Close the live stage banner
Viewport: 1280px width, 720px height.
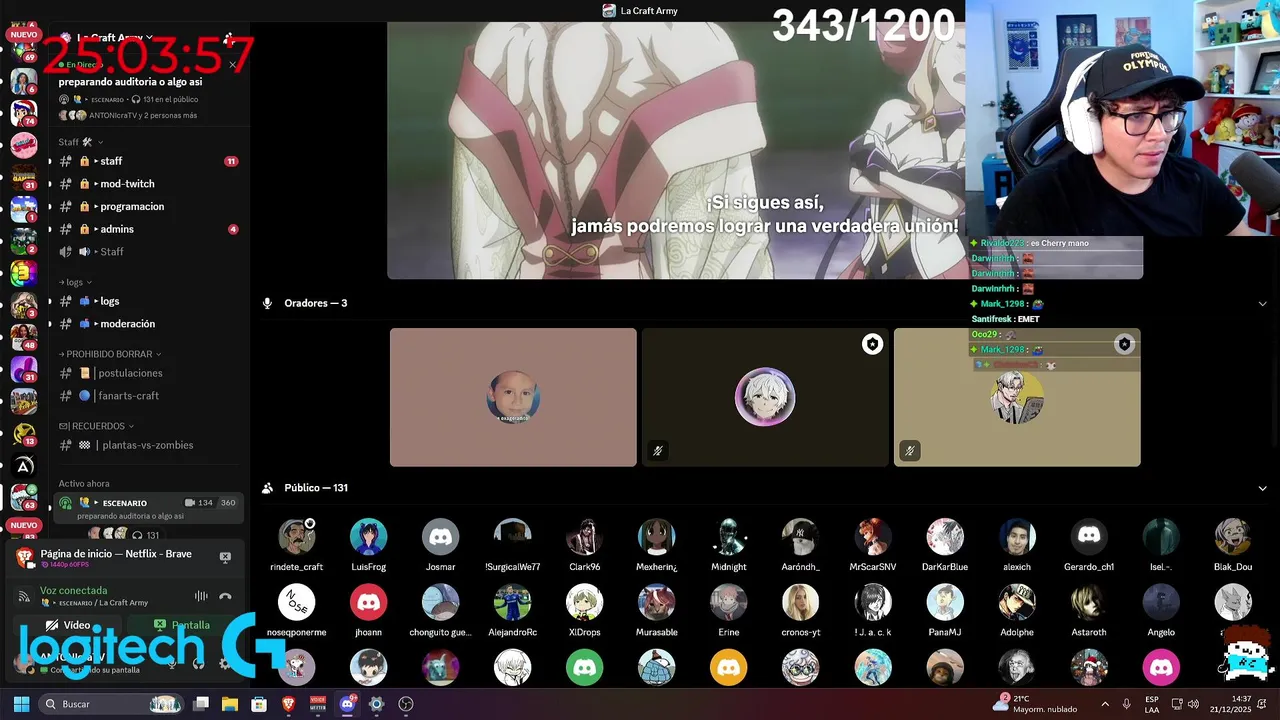(232, 65)
